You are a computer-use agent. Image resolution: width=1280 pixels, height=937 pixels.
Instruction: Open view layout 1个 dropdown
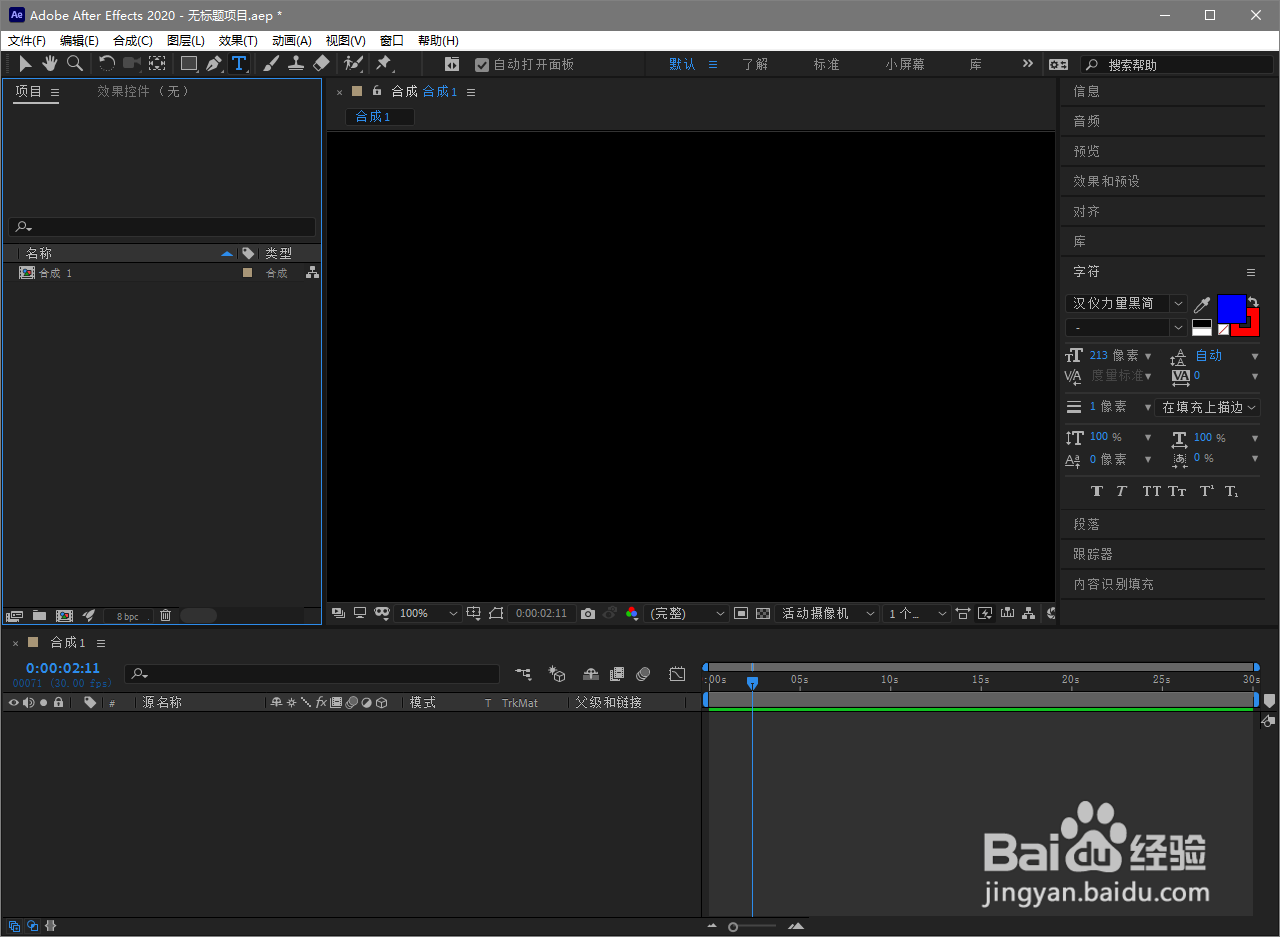[x=917, y=613]
